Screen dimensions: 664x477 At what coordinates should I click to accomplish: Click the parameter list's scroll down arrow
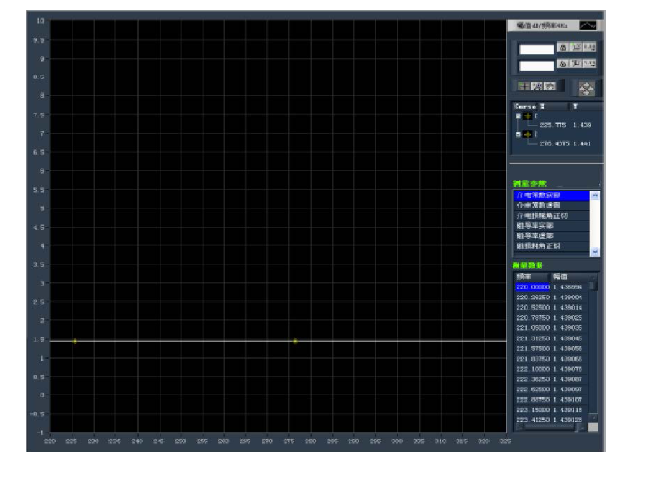coord(595,251)
